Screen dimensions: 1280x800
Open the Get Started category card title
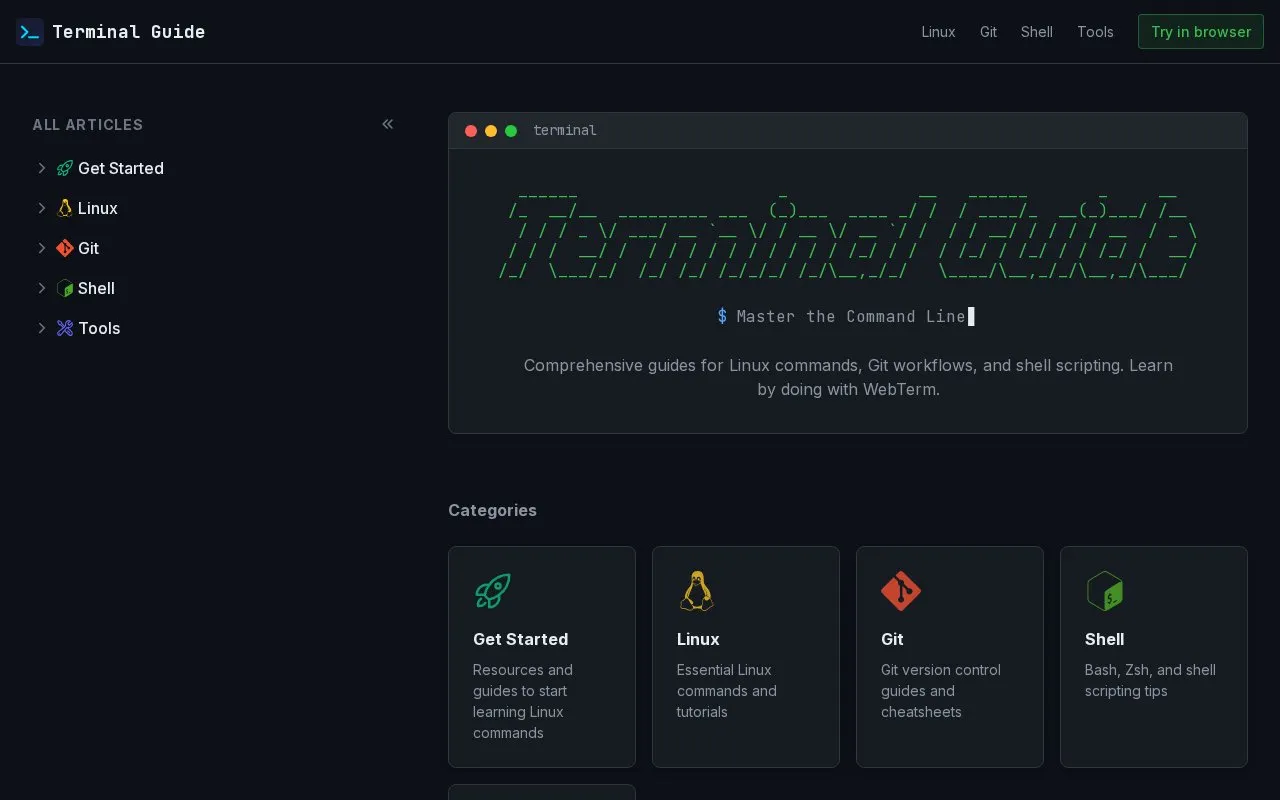click(520, 639)
